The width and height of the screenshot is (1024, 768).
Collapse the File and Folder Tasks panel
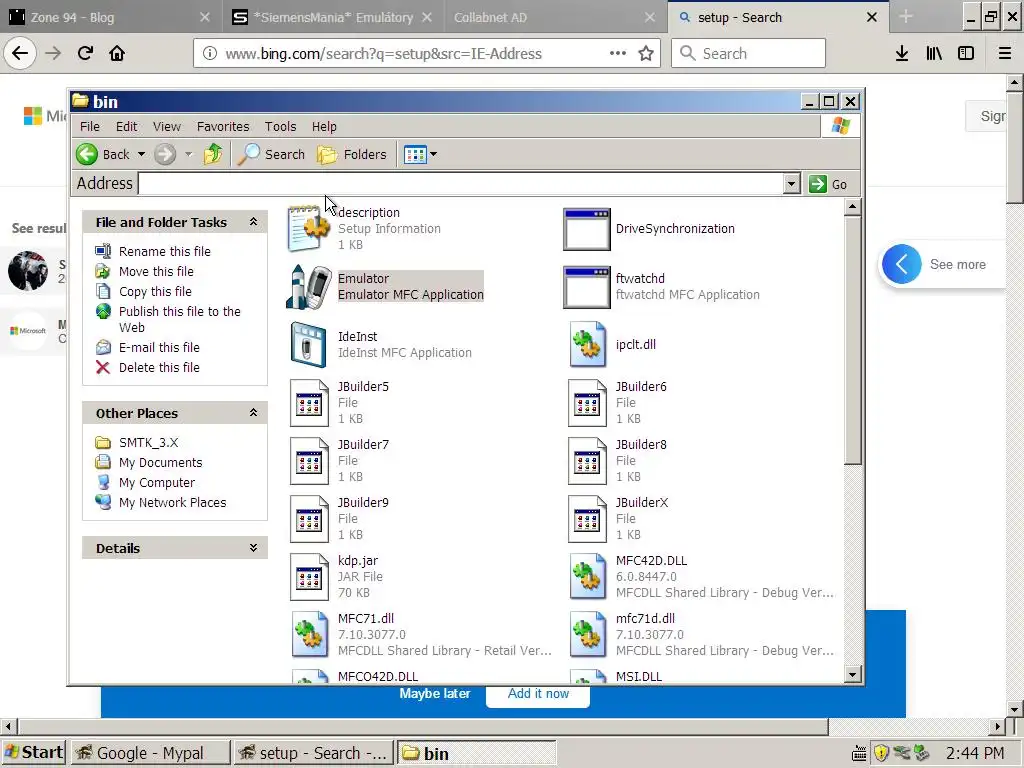(253, 222)
